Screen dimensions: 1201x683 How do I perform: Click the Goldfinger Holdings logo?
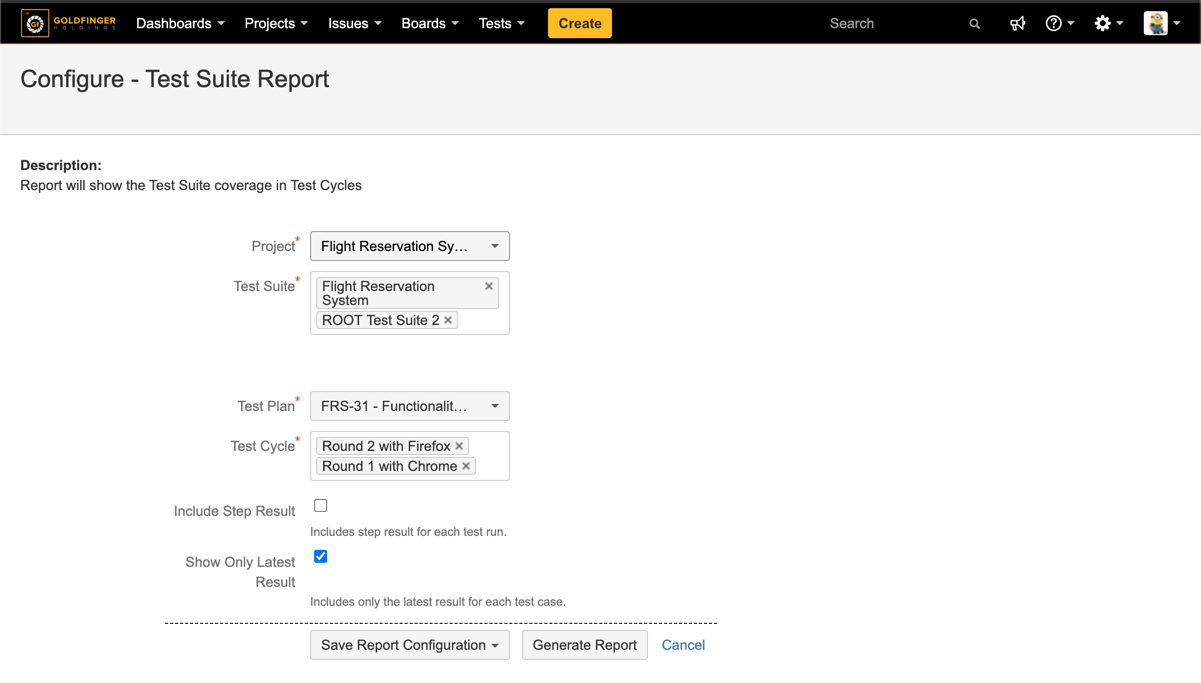(x=68, y=23)
